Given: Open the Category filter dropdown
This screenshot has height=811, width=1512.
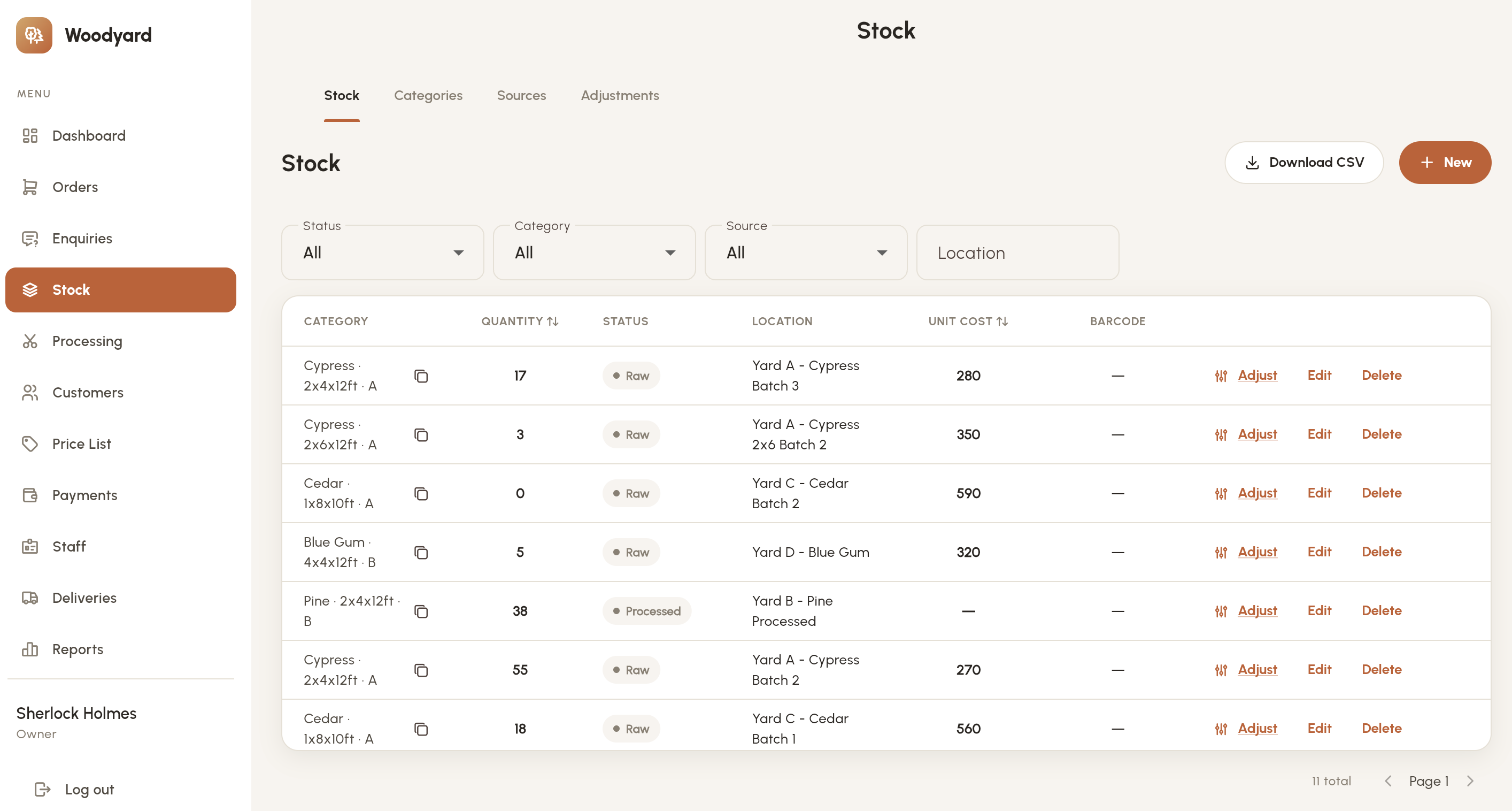Looking at the screenshot, I should pyautogui.click(x=594, y=253).
